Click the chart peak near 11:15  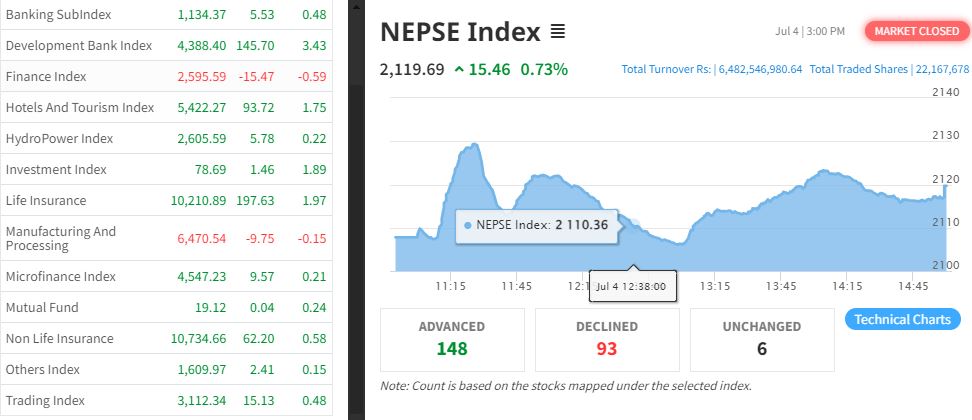[x=470, y=146]
